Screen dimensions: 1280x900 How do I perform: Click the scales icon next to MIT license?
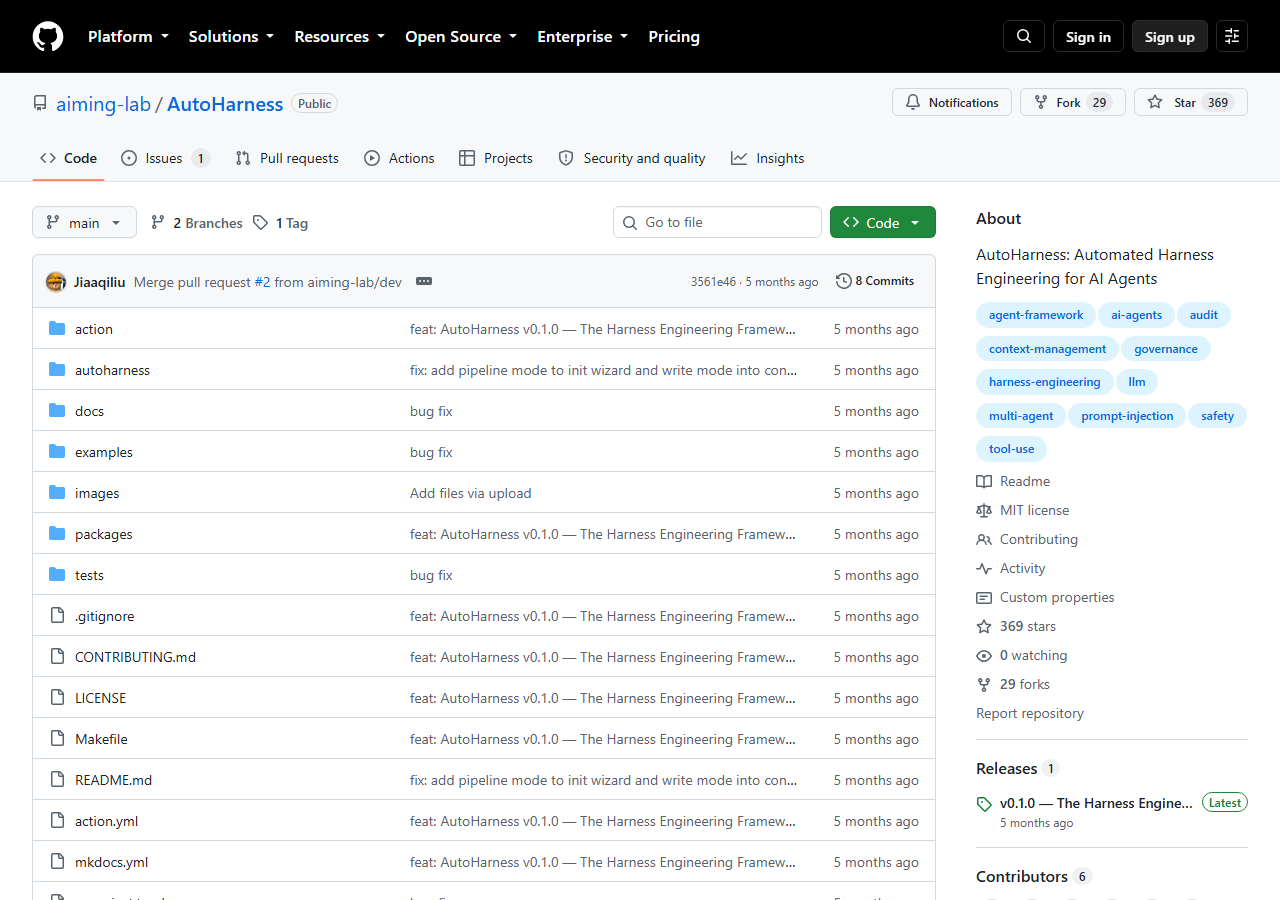point(984,510)
